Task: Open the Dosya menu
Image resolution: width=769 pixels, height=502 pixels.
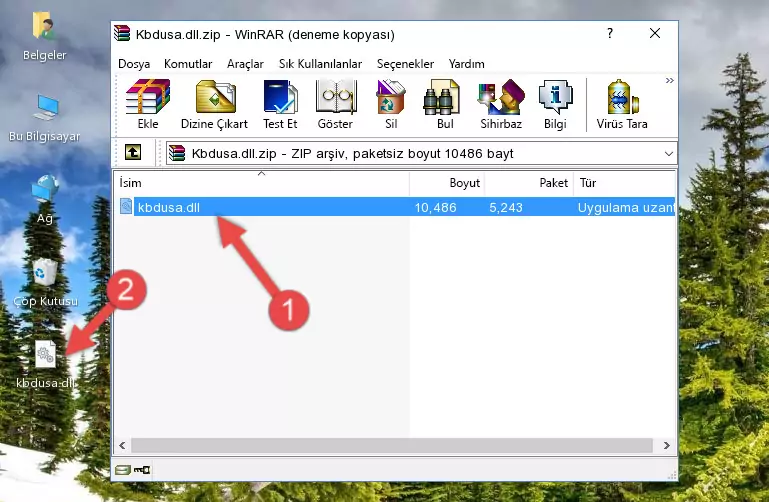Action: (134, 64)
